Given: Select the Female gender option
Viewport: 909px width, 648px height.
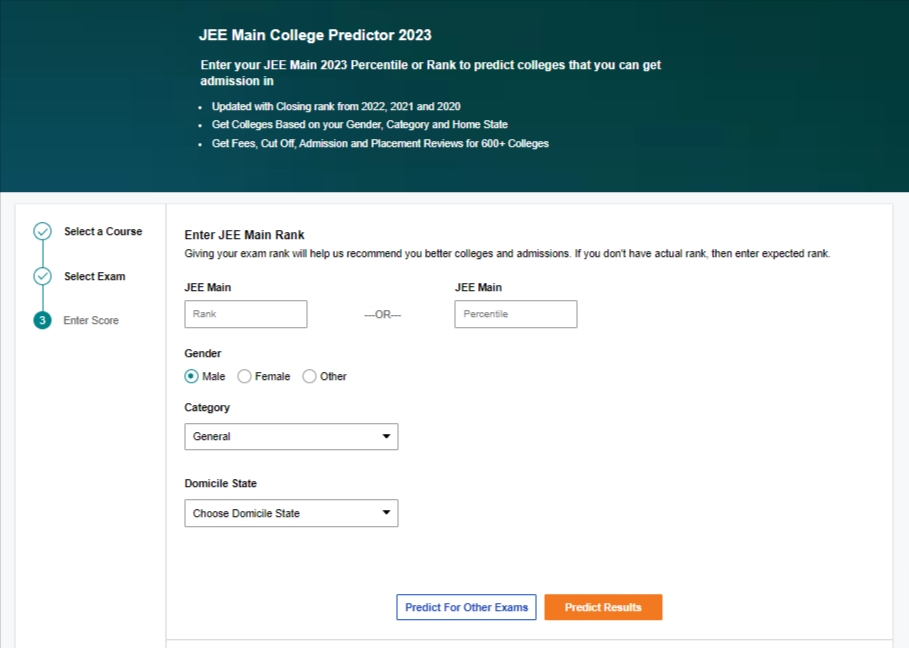Looking at the screenshot, I should (245, 377).
